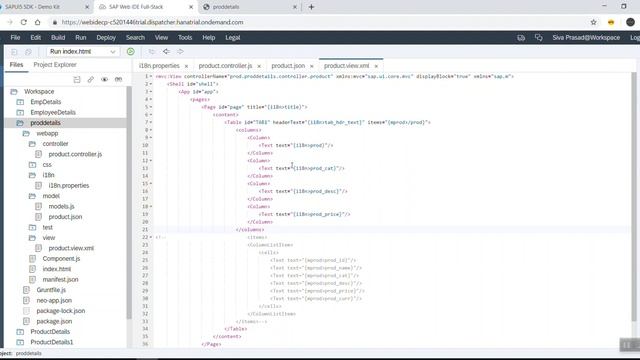Select neo-app.json in the file tree
Viewport: 640px width, 360px height.
54,300
